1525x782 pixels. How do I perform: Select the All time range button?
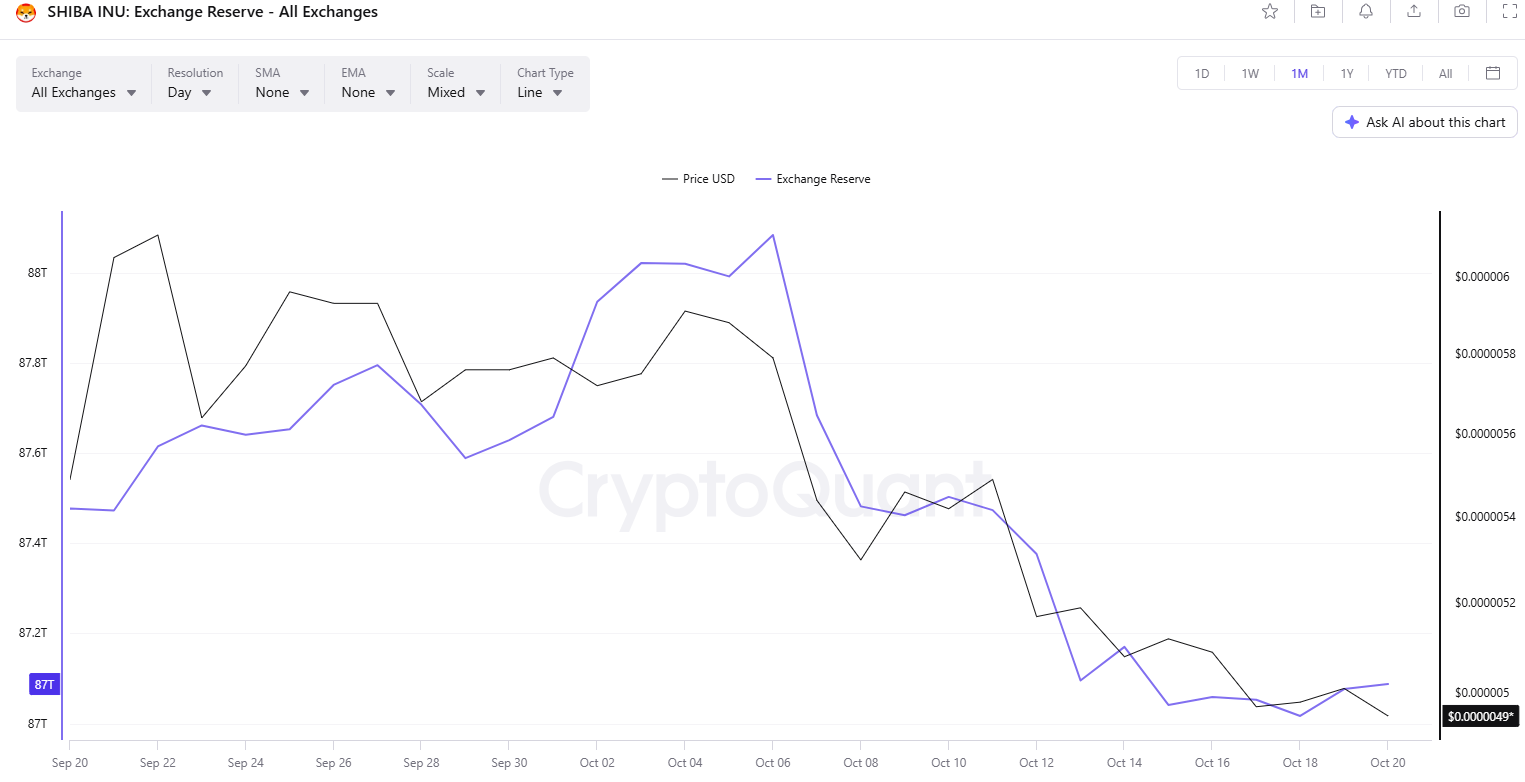[1445, 73]
